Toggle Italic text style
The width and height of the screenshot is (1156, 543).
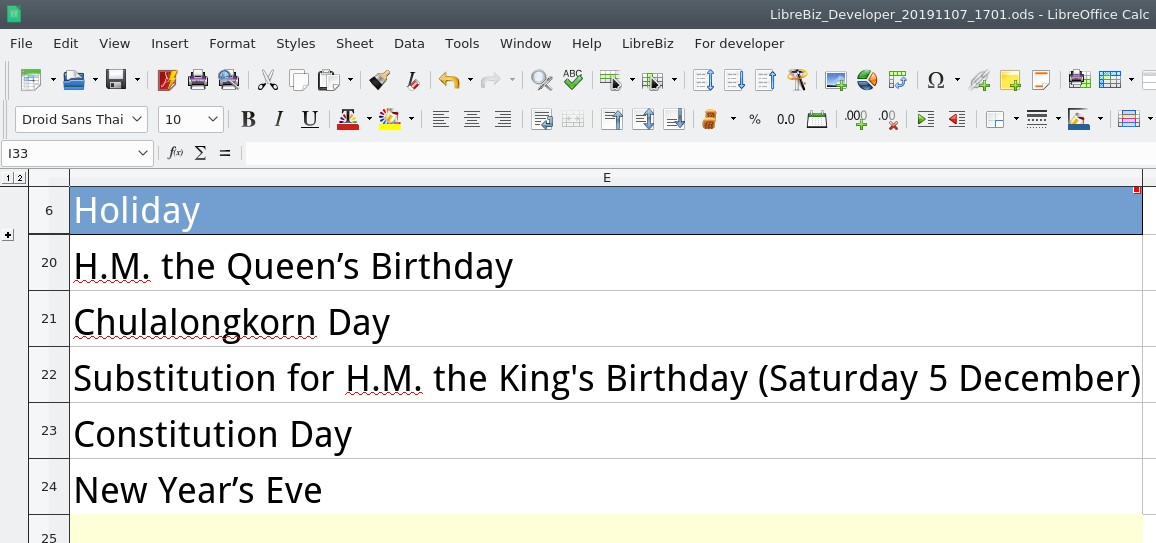[279, 120]
